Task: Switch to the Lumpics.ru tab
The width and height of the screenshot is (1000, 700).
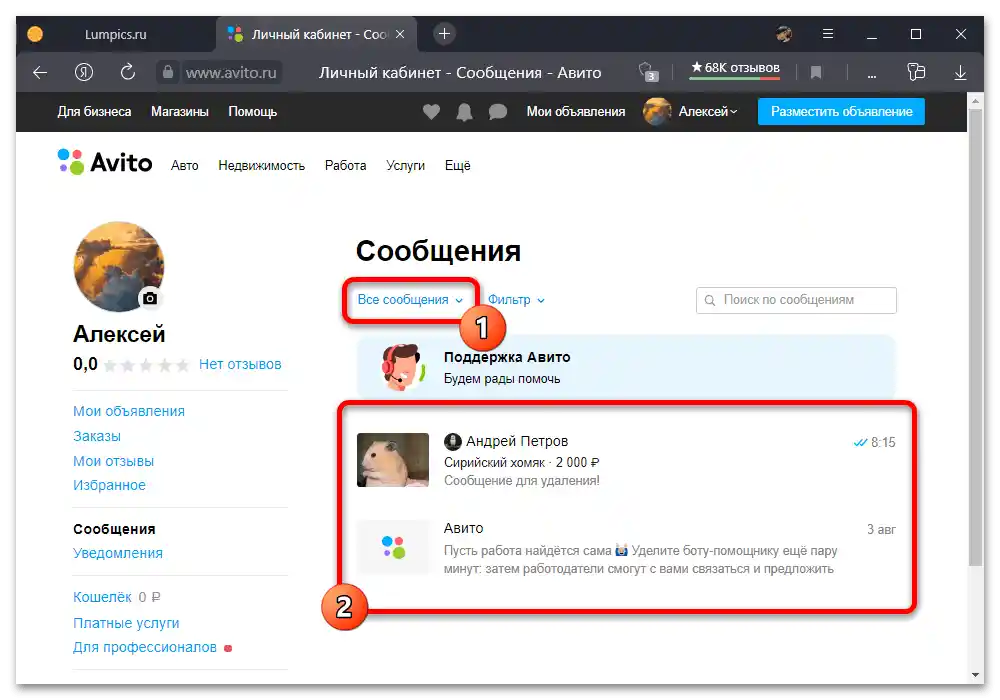Action: point(115,34)
